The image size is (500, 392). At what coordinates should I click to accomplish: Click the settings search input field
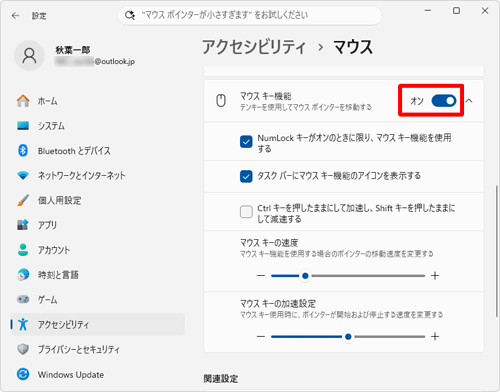(250, 15)
